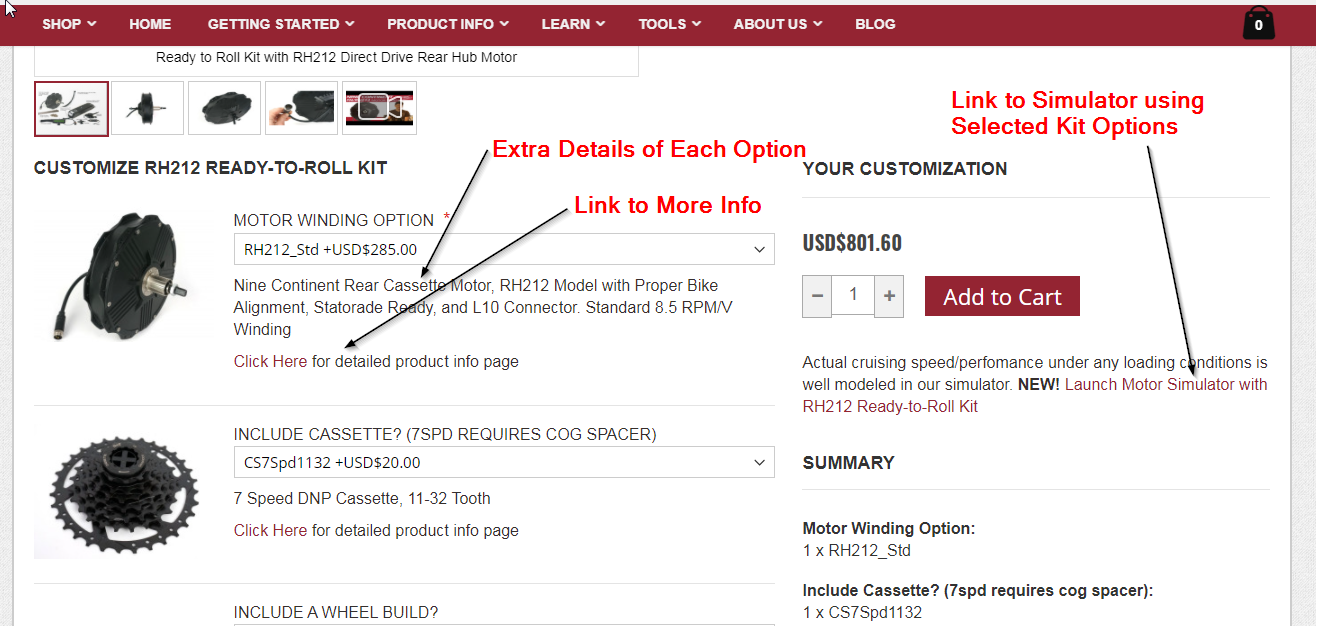The height and width of the screenshot is (629, 1322).
Task: Click the '1 x CS7Spd1132' summary entry
Action: tap(862, 612)
